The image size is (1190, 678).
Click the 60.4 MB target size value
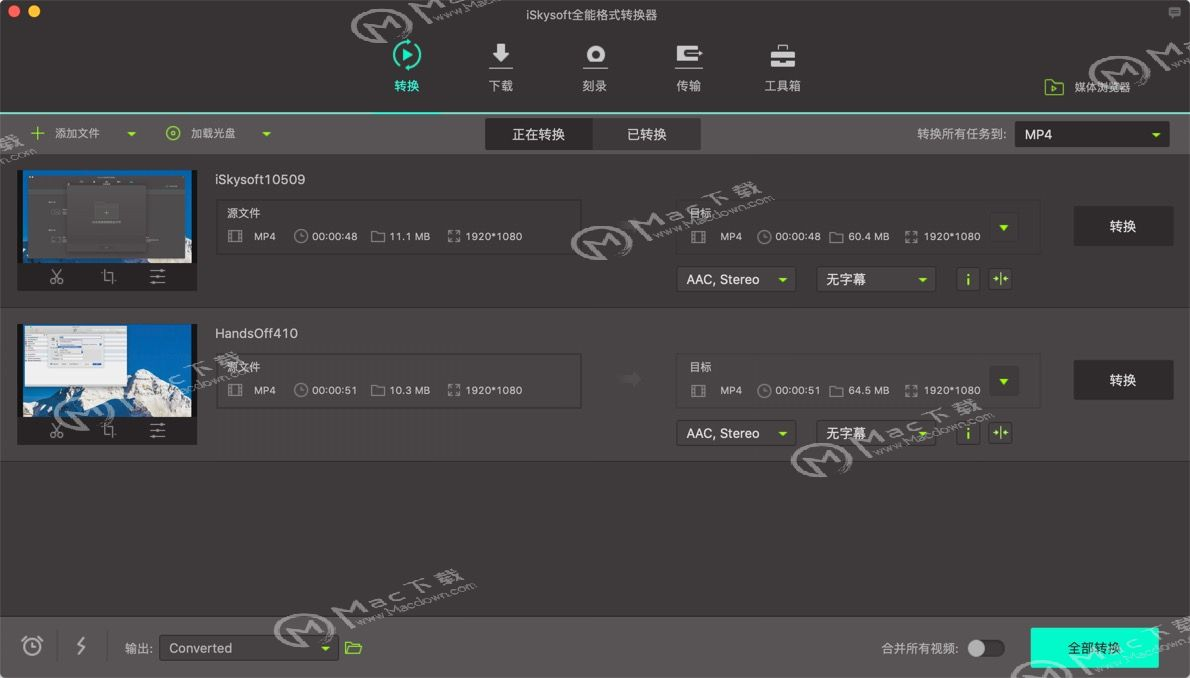tap(869, 236)
